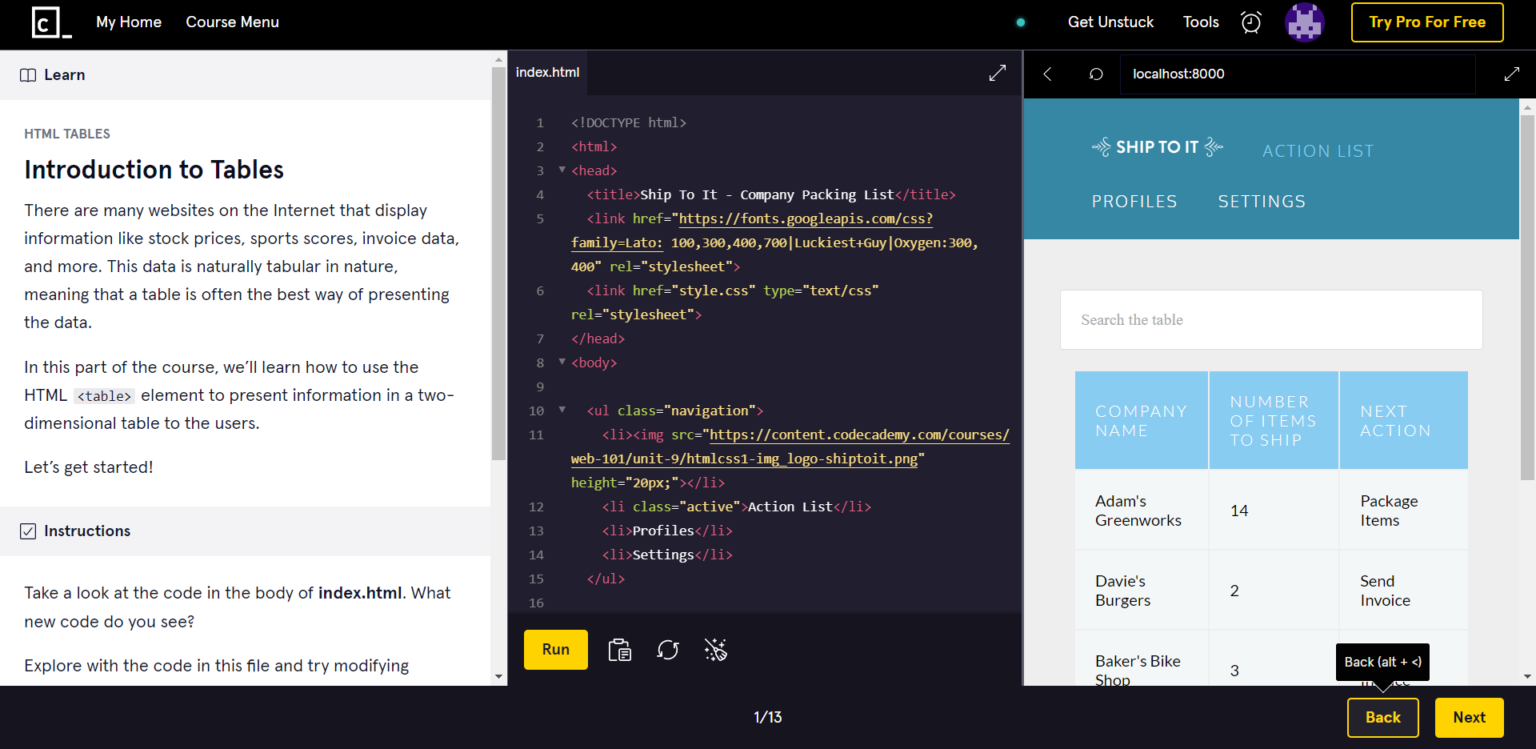
Task: Prettify code with the broom icon
Action: click(x=715, y=650)
